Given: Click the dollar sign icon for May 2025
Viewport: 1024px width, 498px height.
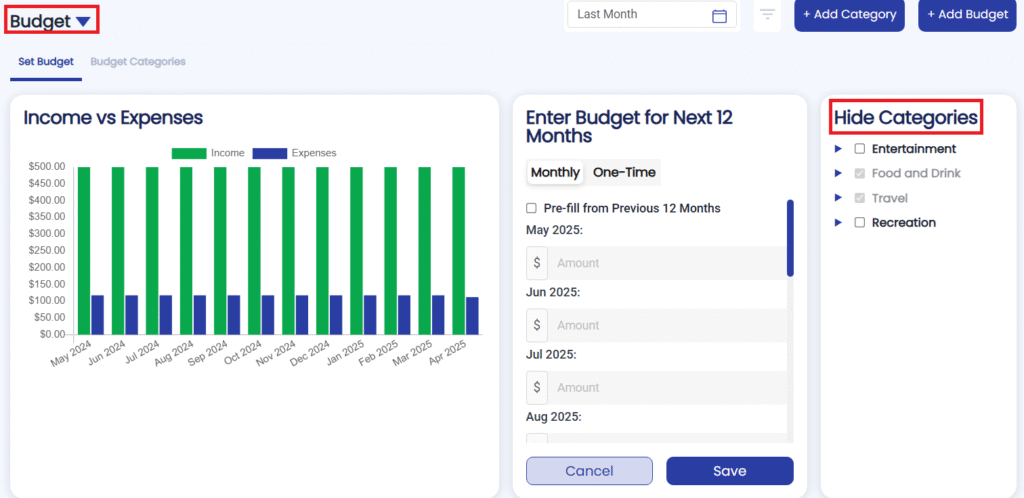Looking at the screenshot, I should point(537,263).
